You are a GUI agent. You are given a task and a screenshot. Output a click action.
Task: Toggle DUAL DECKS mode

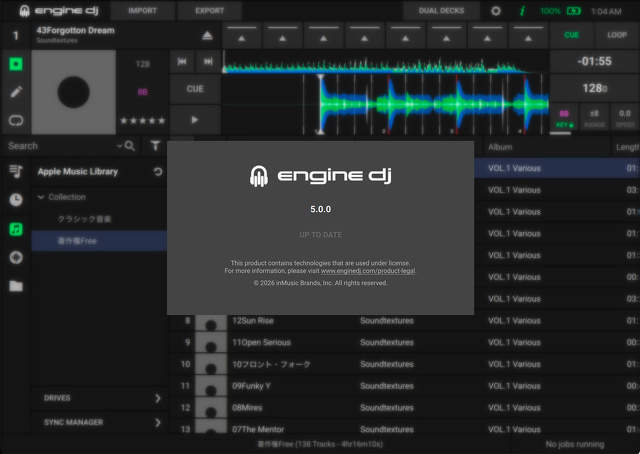(441, 11)
